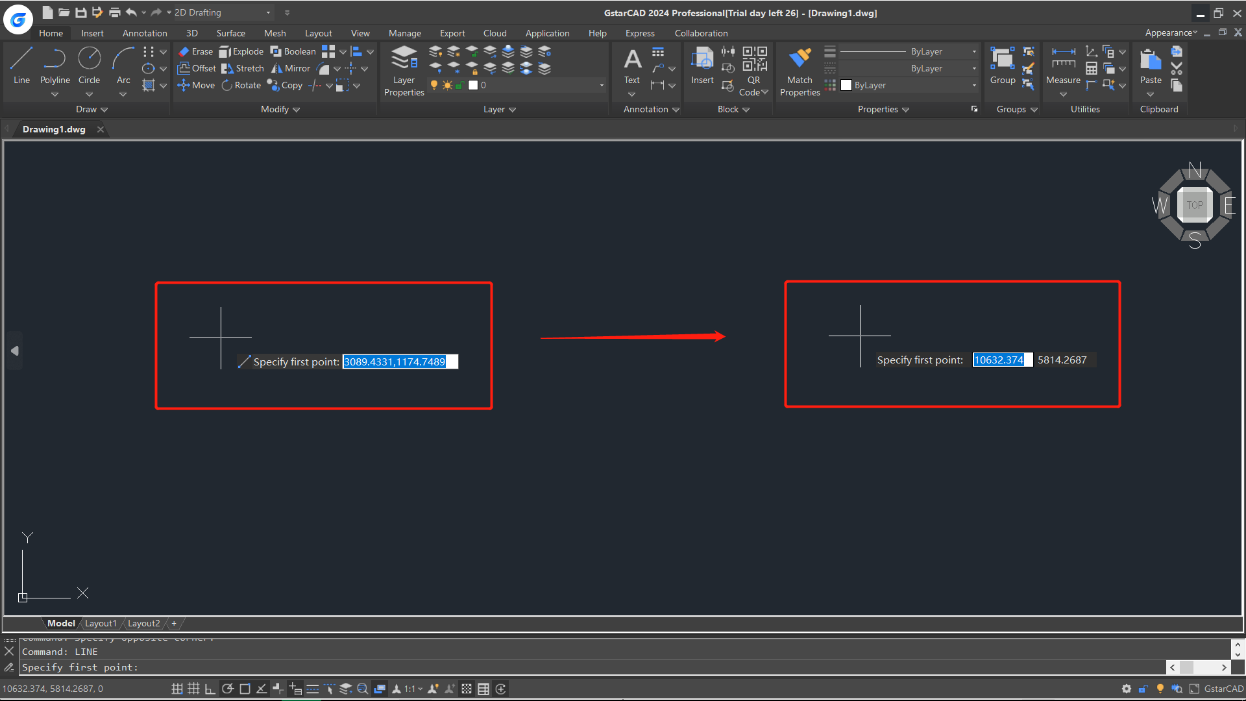Viewport: 1246px width, 701px height.
Task: Open the View ribbon tab
Action: click(x=360, y=34)
